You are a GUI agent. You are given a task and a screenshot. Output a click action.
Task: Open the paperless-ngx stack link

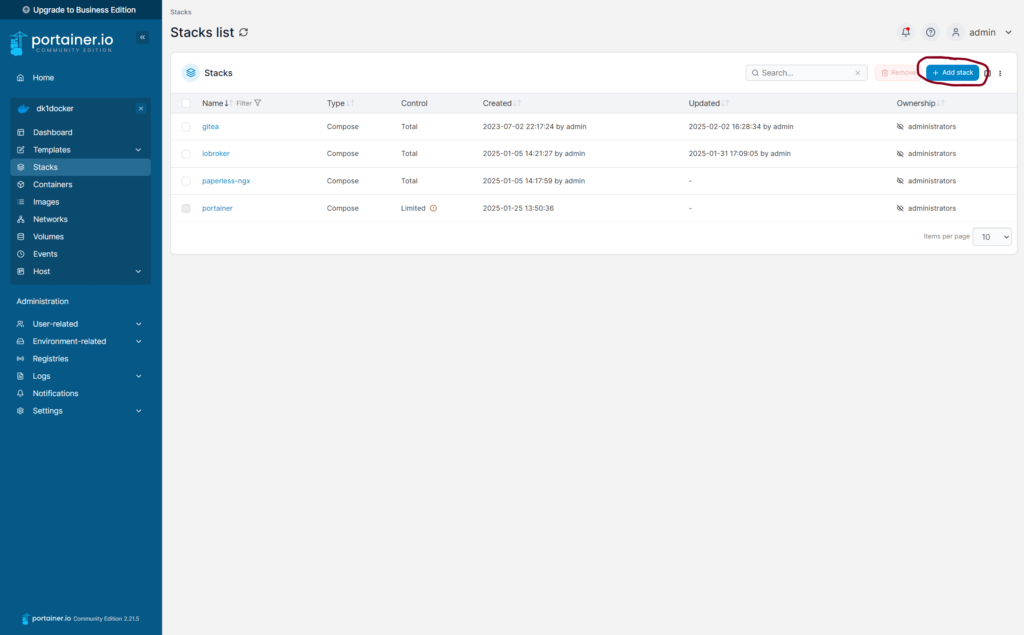[x=226, y=181]
